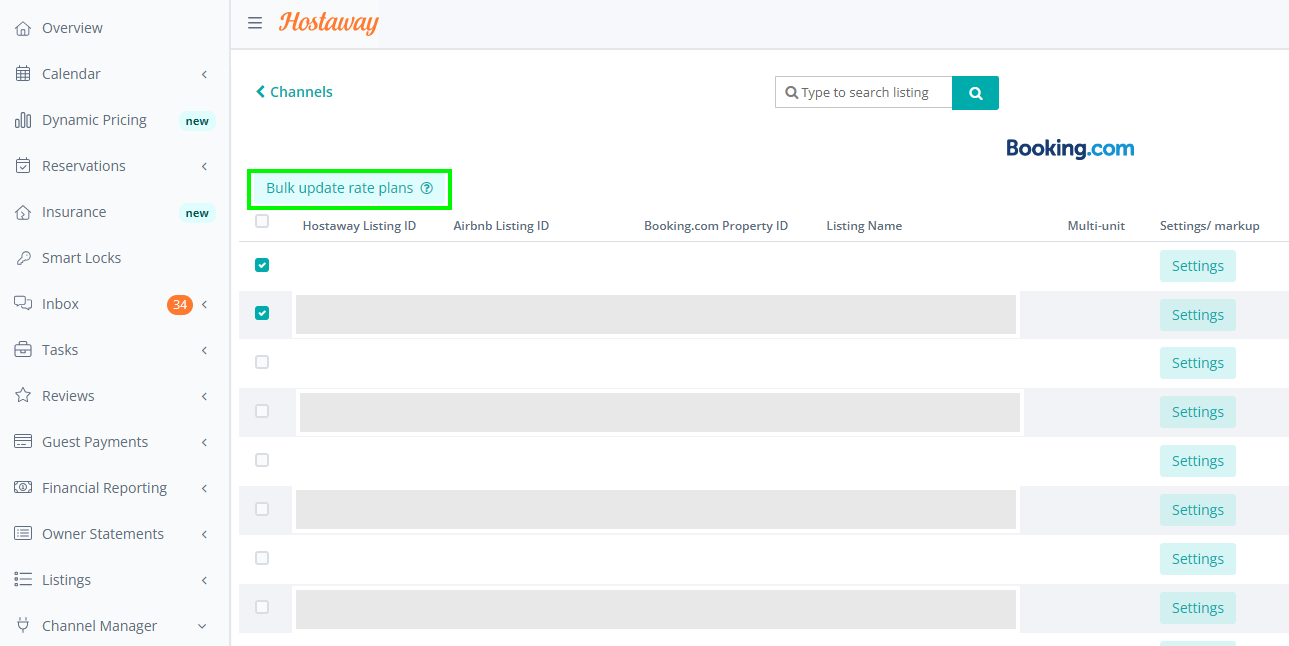Click the Hostaway logo
1289x646 pixels.
coord(329,23)
